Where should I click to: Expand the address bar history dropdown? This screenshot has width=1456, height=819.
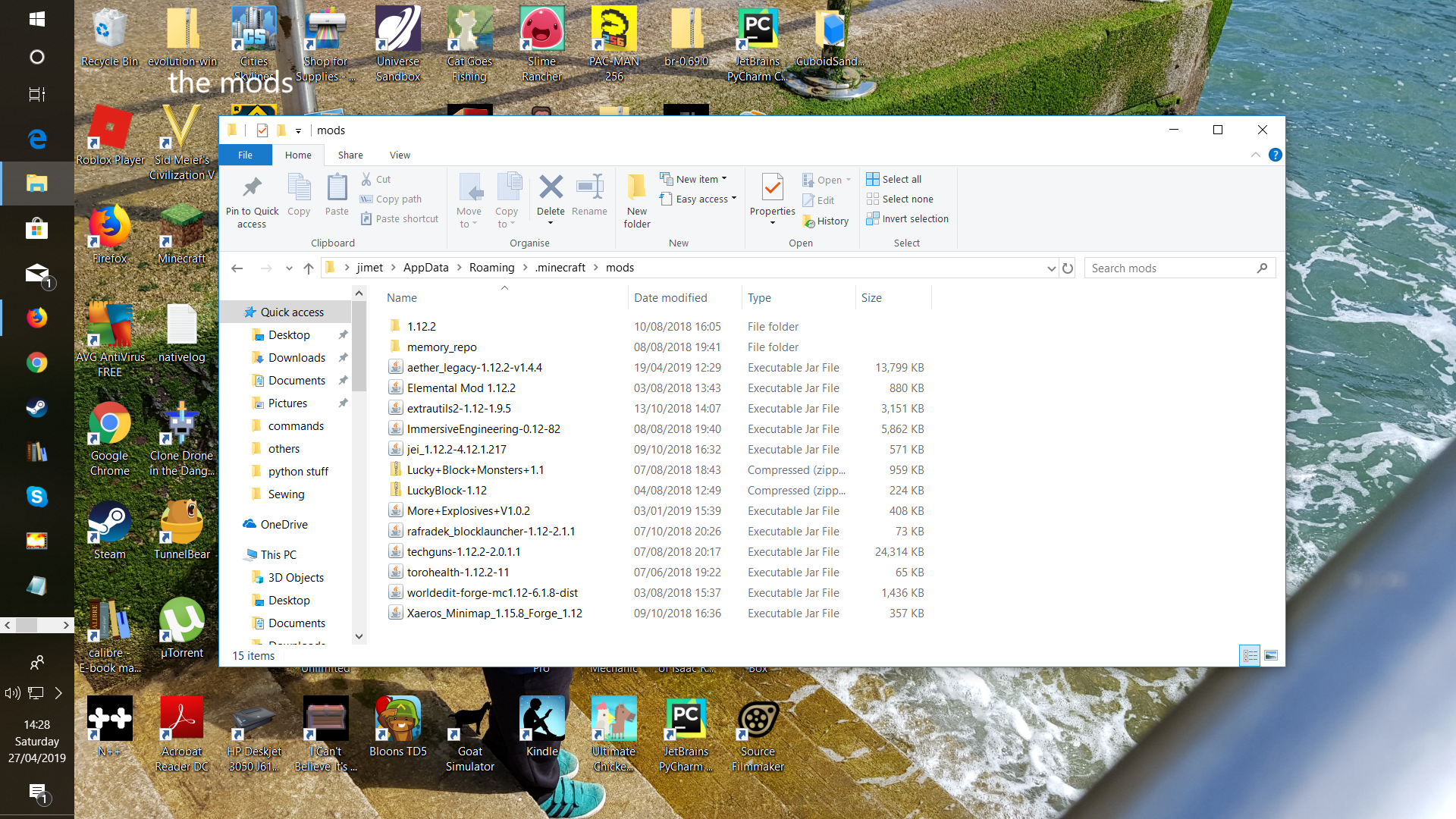coord(1051,268)
